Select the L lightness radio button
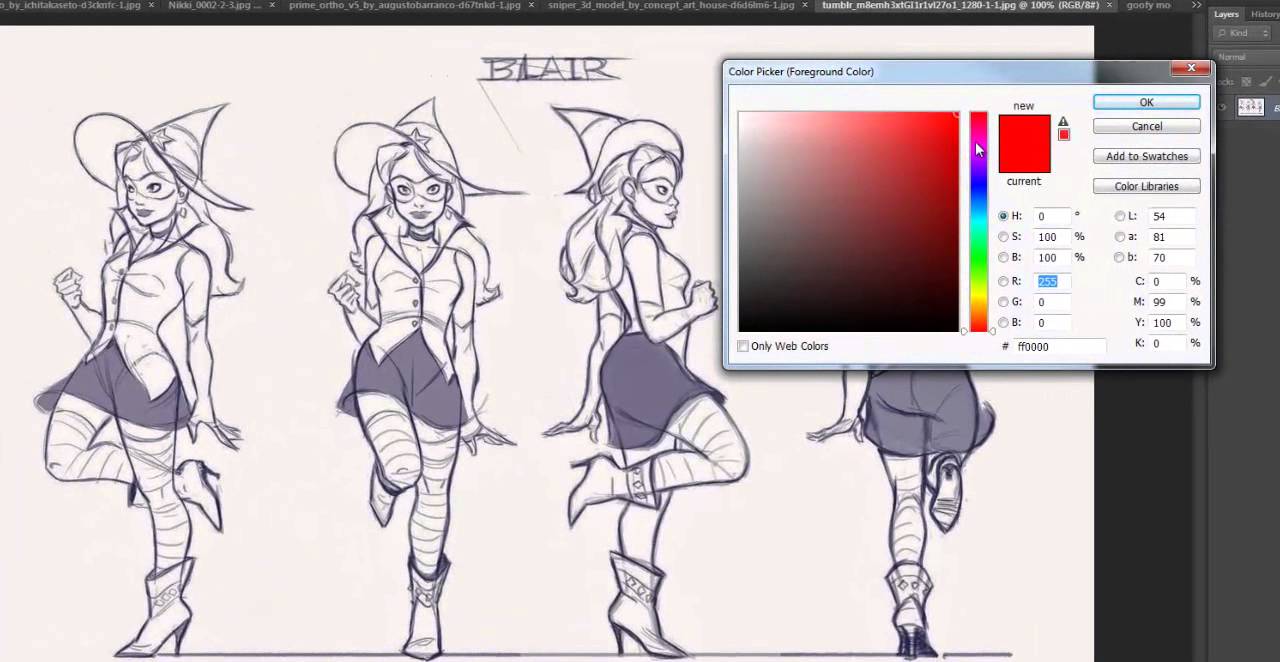1280x662 pixels. coord(1119,216)
